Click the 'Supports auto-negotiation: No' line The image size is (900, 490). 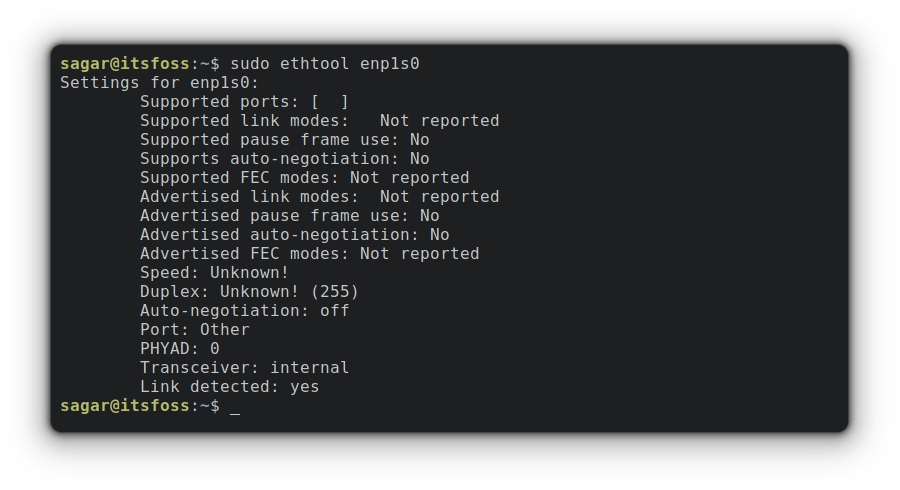tap(284, 159)
